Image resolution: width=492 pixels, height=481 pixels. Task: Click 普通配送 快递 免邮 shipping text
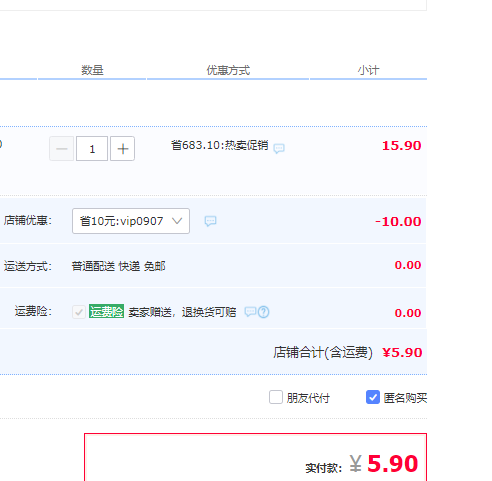point(118,266)
